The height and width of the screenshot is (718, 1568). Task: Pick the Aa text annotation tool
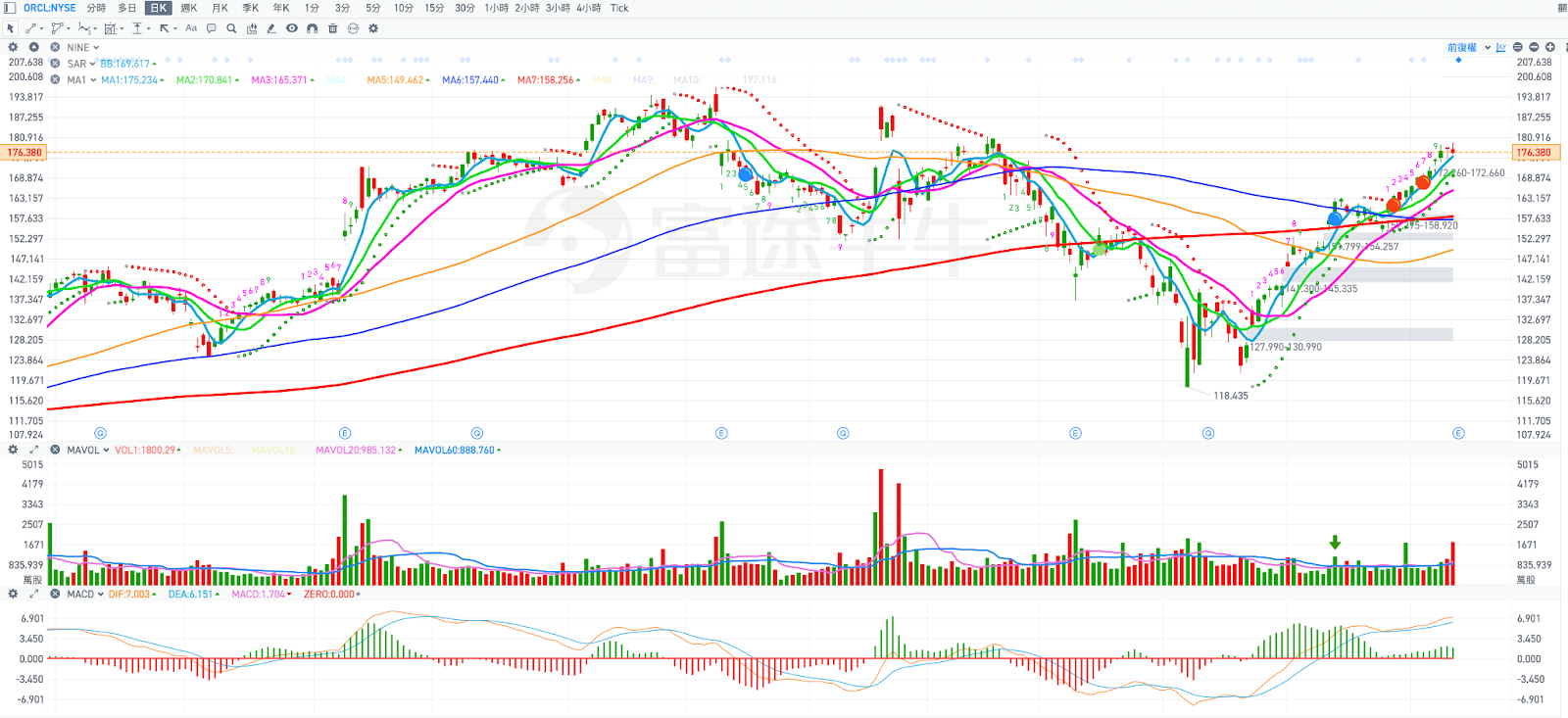[191, 28]
